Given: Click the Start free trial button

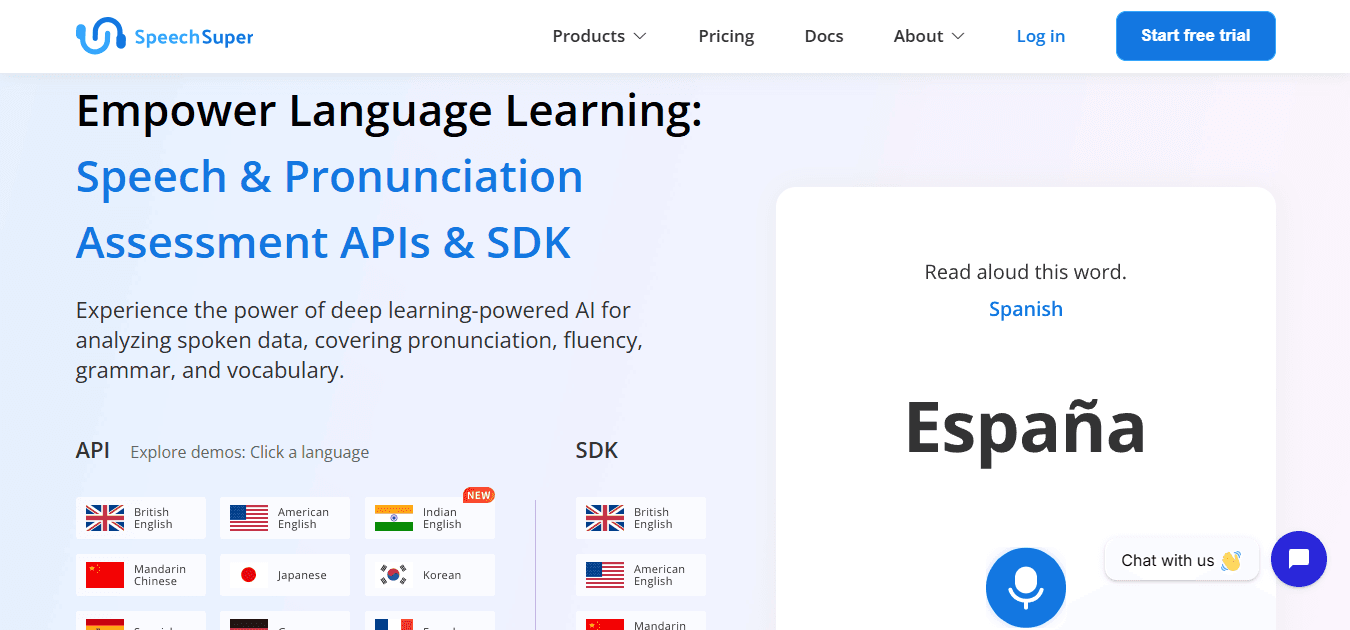Looking at the screenshot, I should pyautogui.click(x=1195, y=36).
